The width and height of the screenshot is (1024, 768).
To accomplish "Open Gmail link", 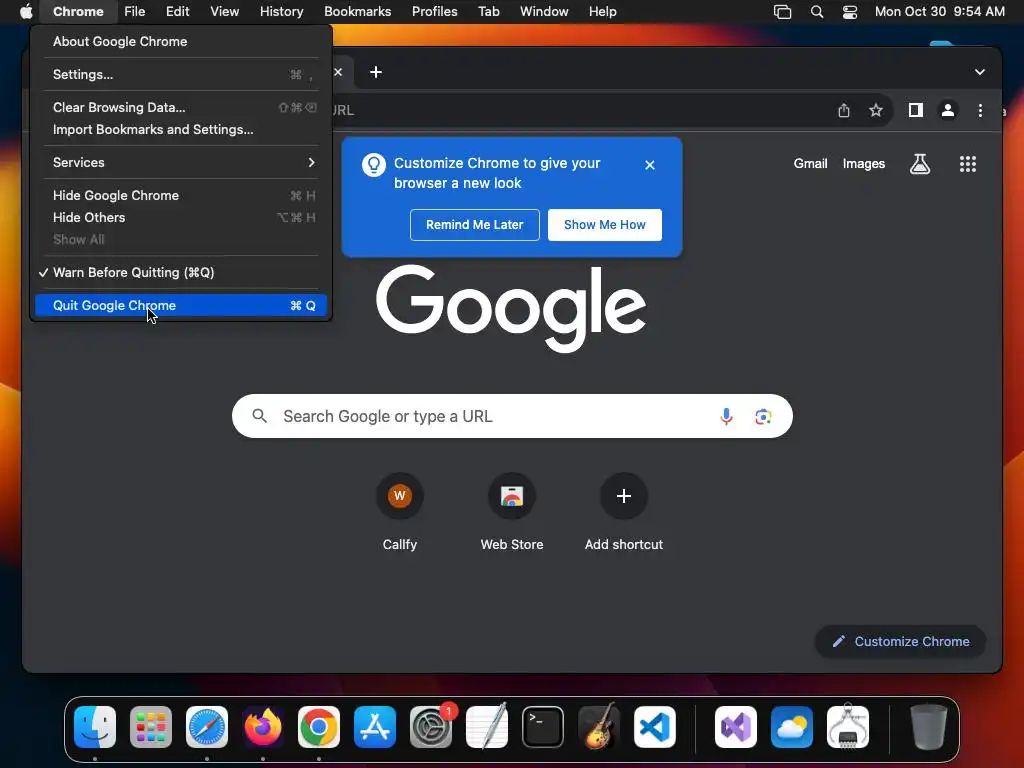I will coord(810,164).
